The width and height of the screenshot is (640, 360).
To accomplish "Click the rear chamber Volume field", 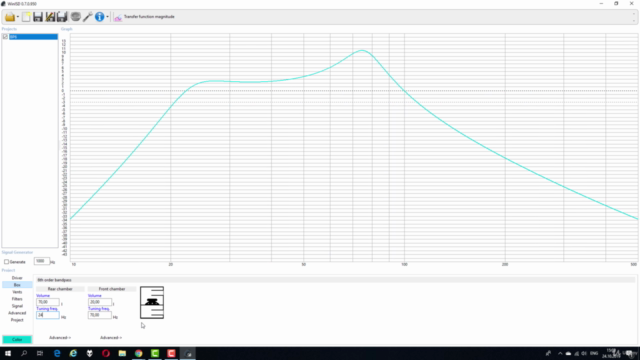I will [48, 302].
